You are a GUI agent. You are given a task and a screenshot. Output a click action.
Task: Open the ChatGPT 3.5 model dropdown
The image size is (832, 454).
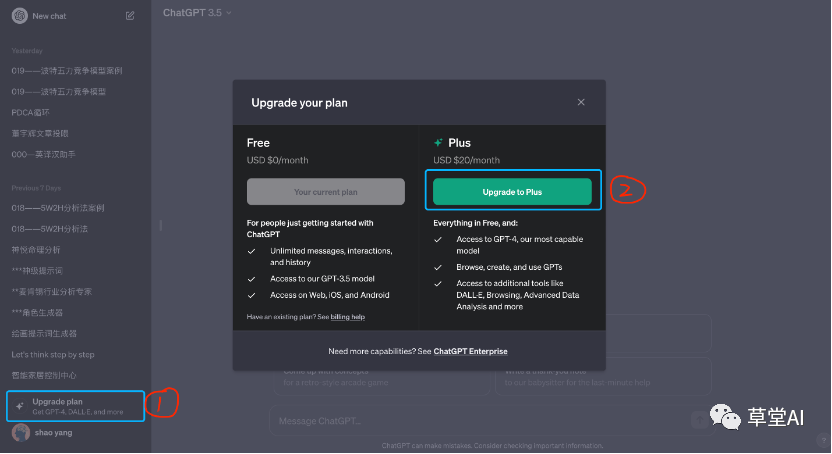197,13
